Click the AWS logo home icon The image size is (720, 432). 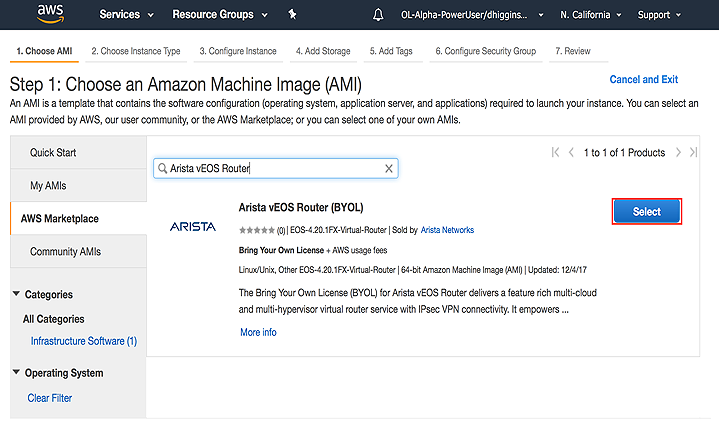(50, 14)
